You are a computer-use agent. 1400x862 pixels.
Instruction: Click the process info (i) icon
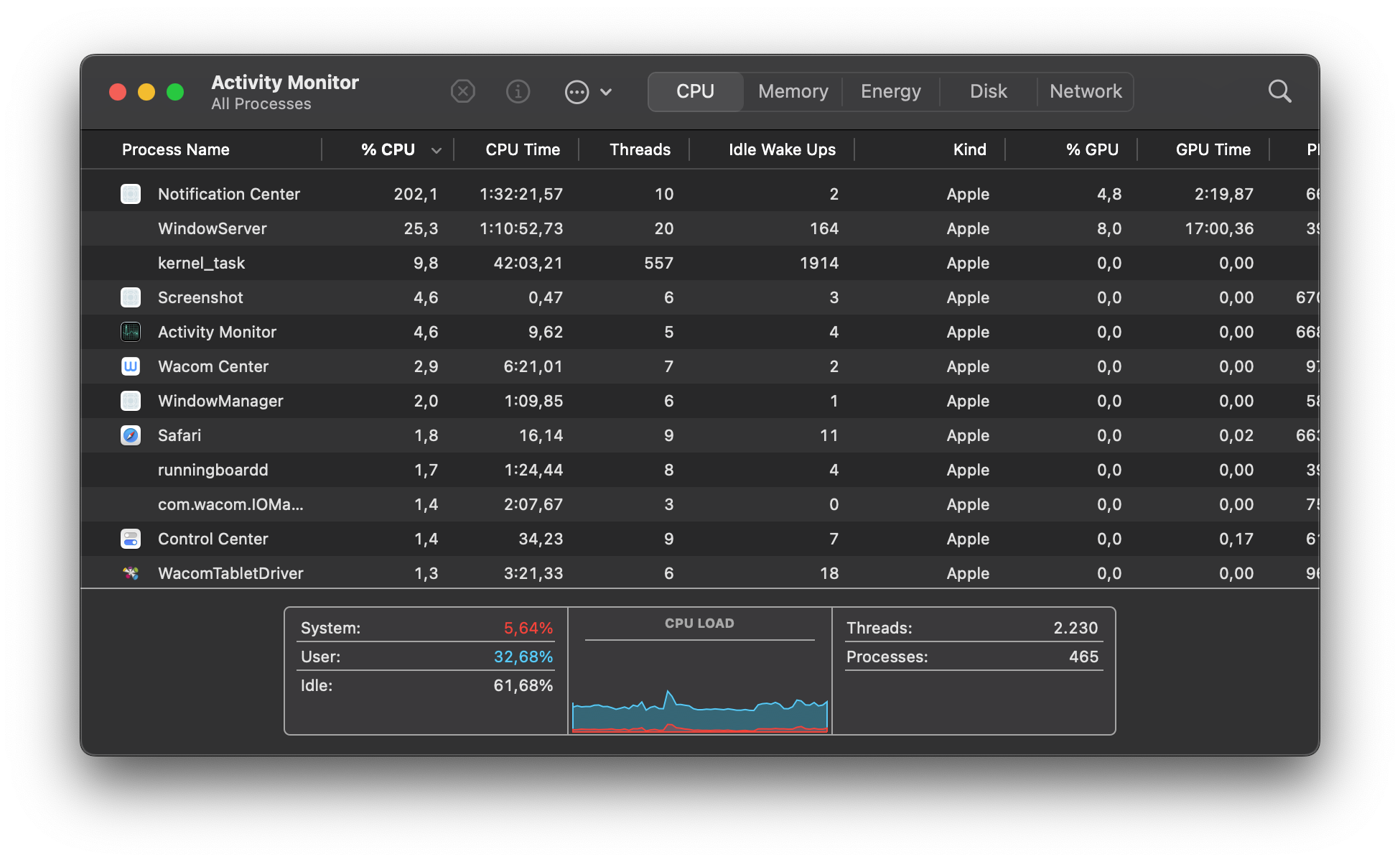pyautogui.click(x=518, y=92)
